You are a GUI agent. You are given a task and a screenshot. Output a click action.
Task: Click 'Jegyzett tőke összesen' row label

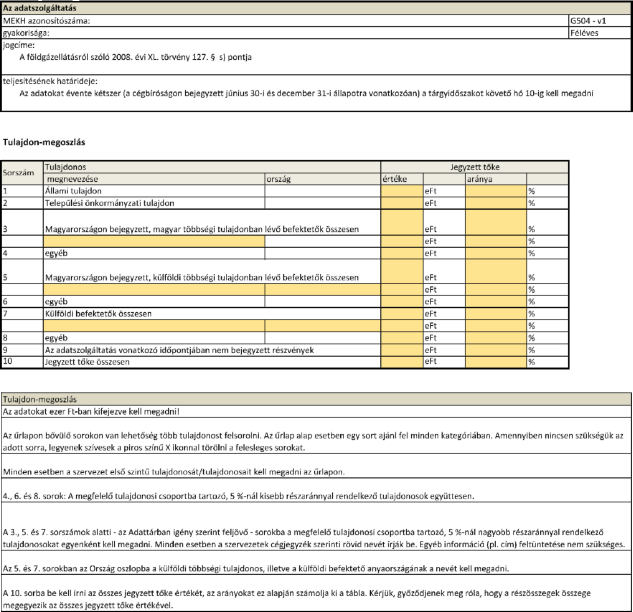point(87,362)
